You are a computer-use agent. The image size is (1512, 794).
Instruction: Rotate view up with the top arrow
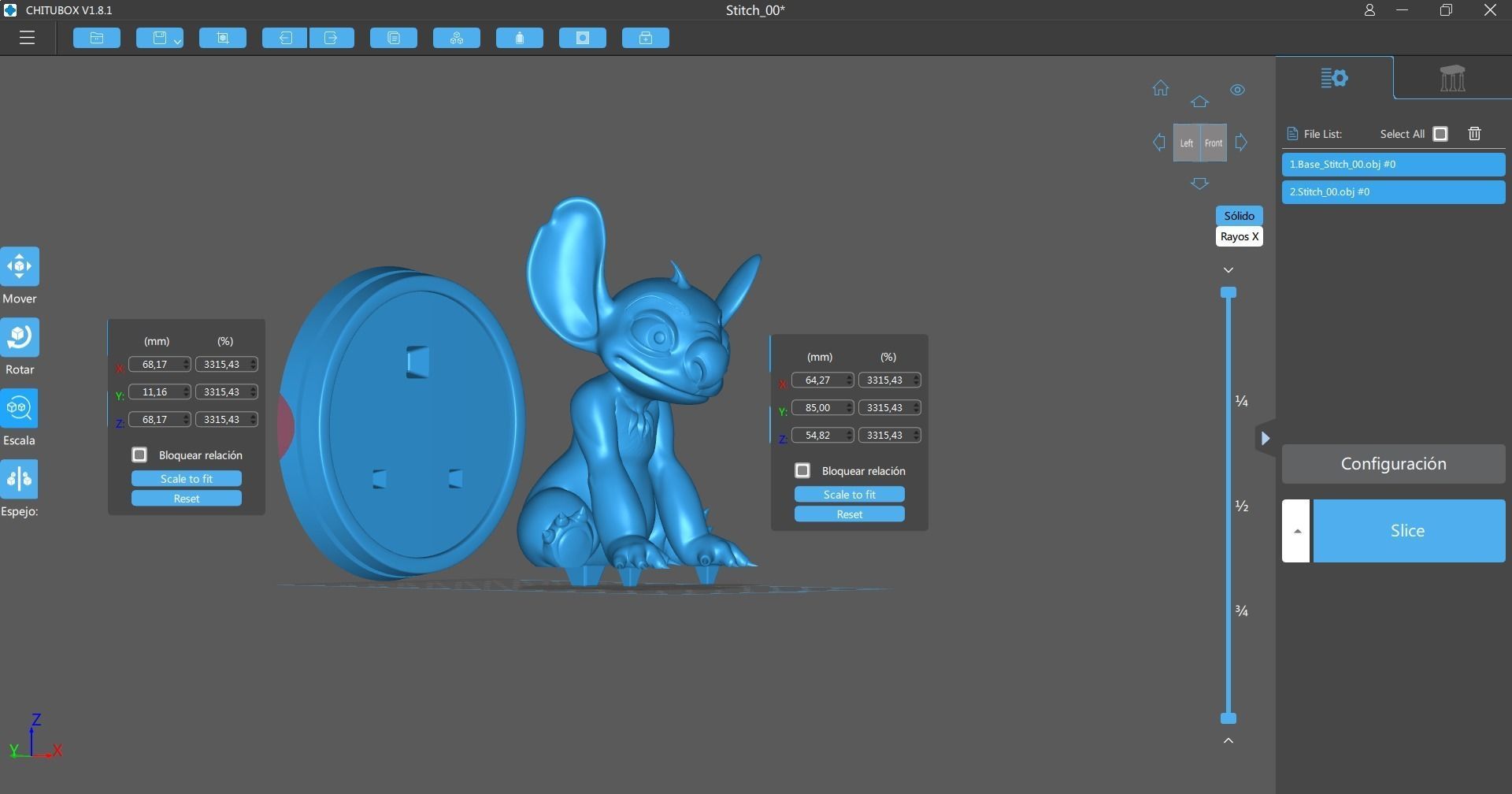1199,102
